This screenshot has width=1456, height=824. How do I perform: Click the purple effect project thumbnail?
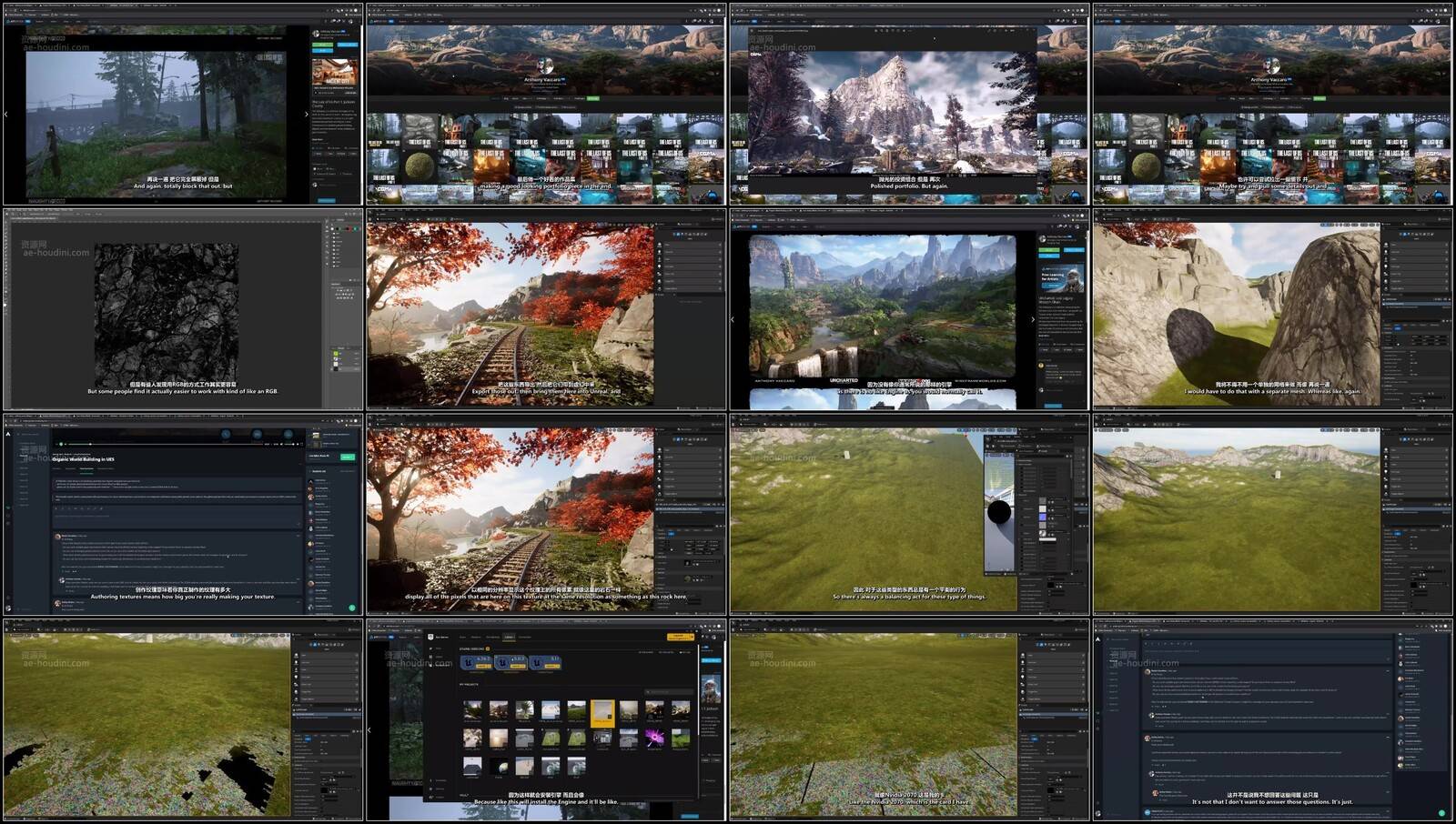(653, 739)
